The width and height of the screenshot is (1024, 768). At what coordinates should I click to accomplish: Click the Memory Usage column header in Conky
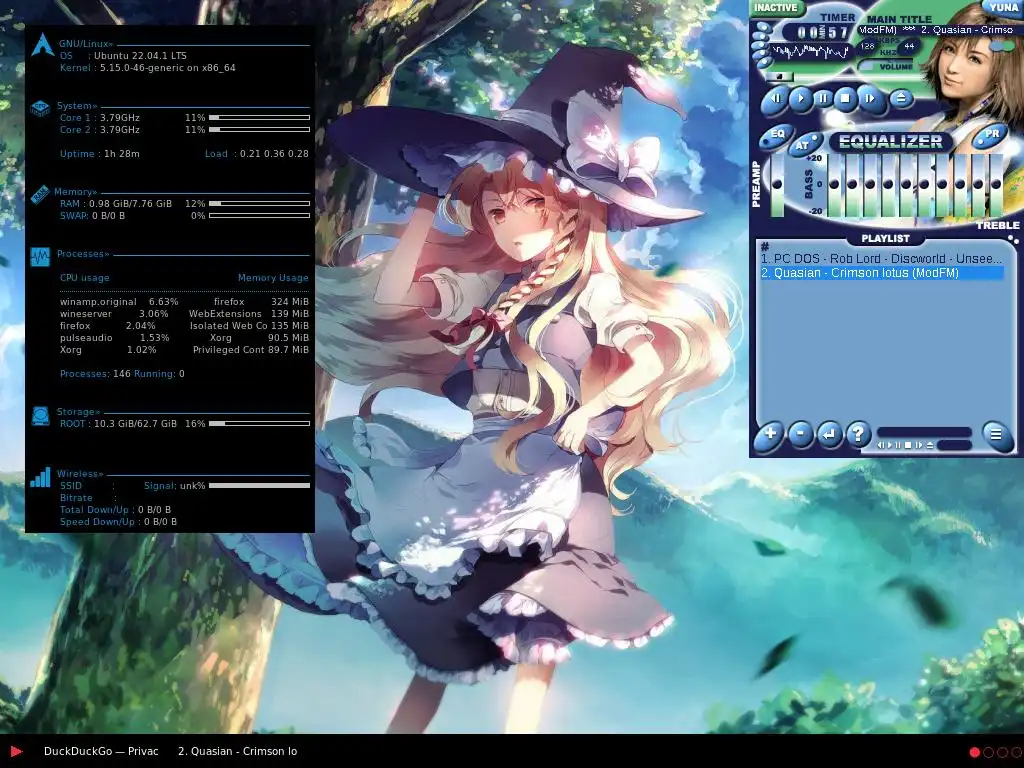(x=273, y=278)
